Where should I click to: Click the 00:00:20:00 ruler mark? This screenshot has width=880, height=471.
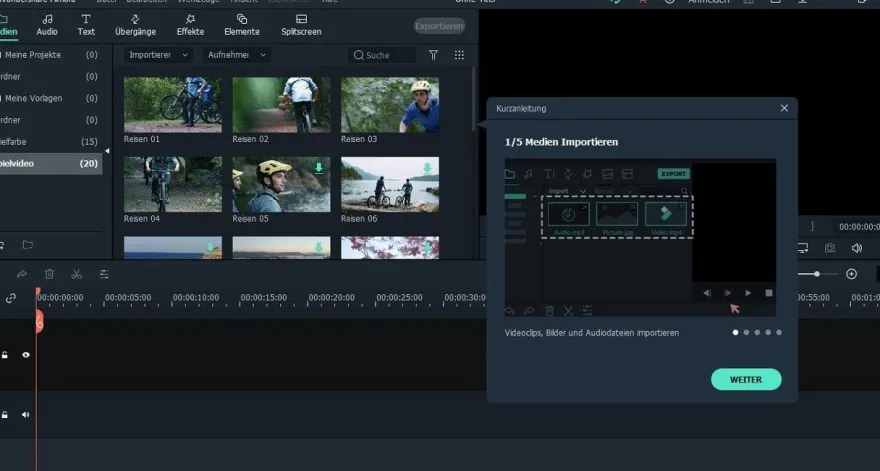coord(332,298)
